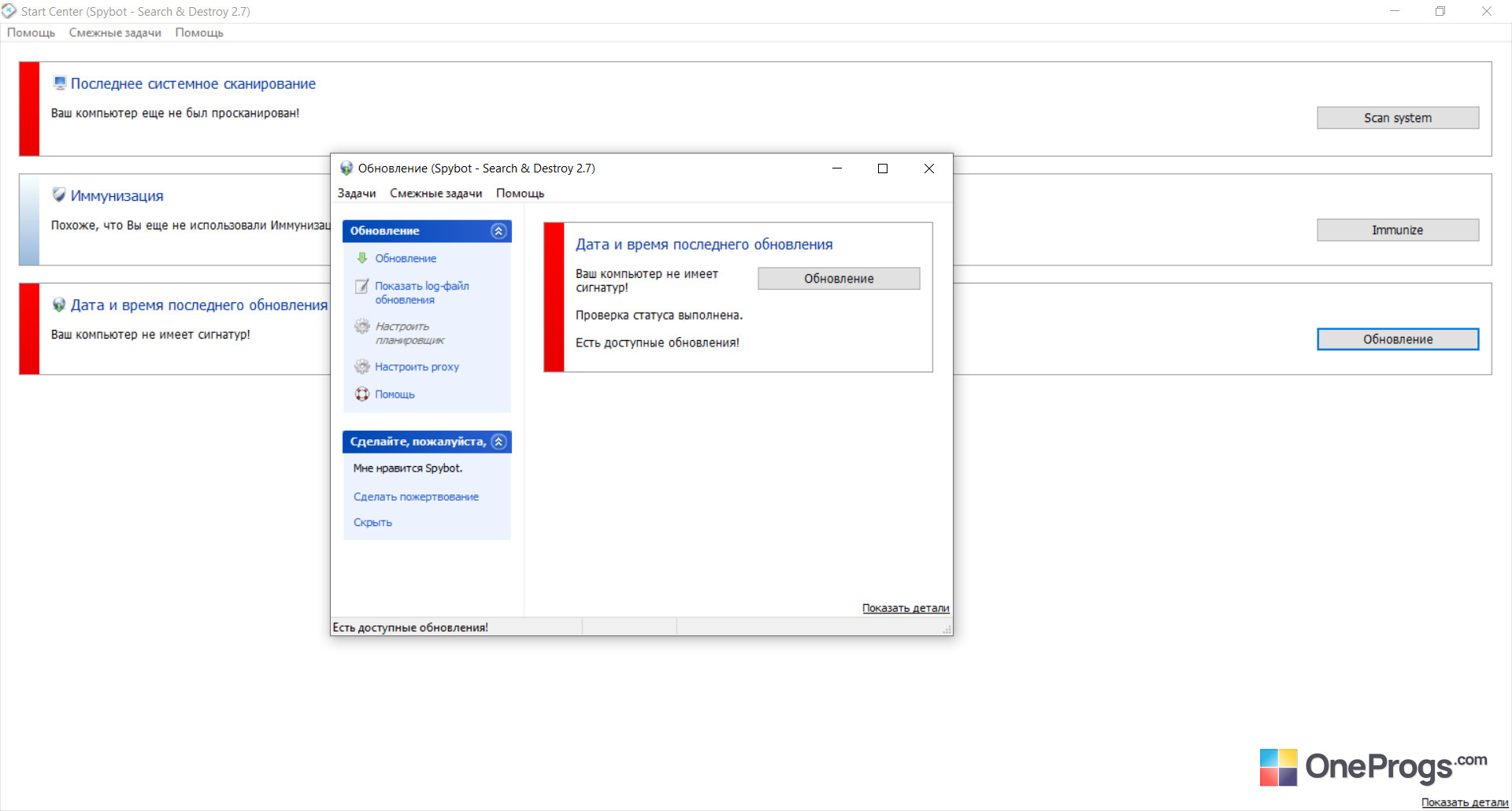This screenshot has height=811, width=1512.
Task: Click the grey Обновление button in the dialog
Action: tap(839, 279)
